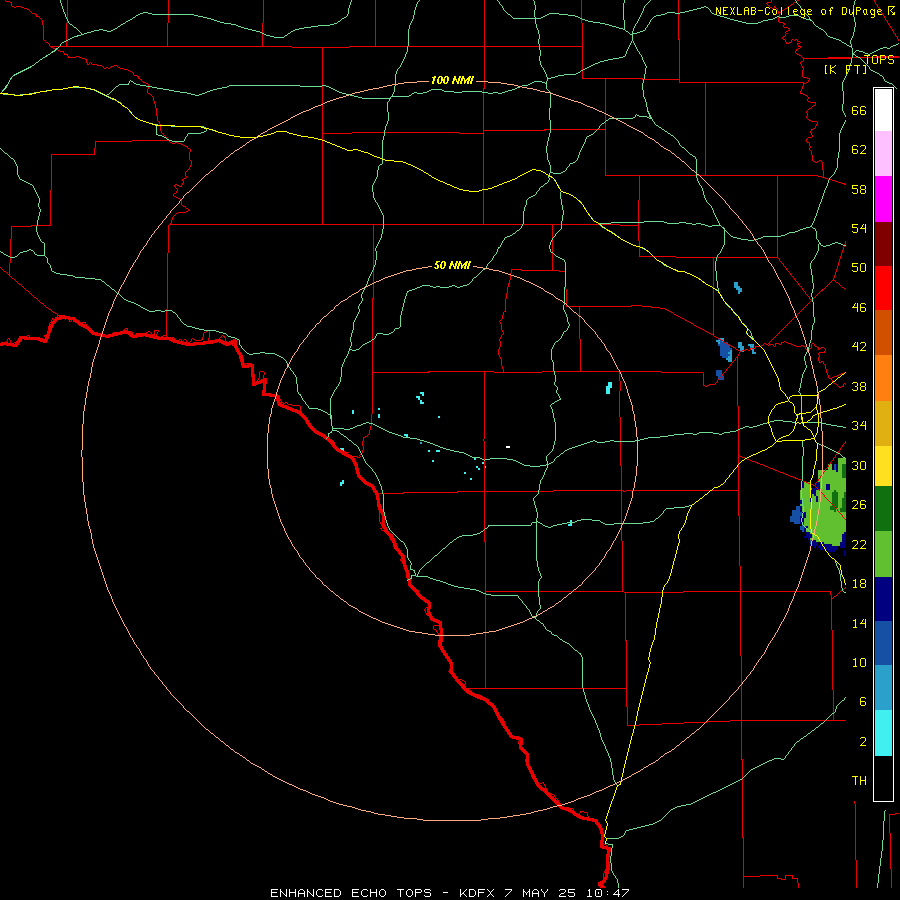The image size is (900, 900).
Task: Click the blue echo cluster northeast of the radar
Action: pos(726,350)
